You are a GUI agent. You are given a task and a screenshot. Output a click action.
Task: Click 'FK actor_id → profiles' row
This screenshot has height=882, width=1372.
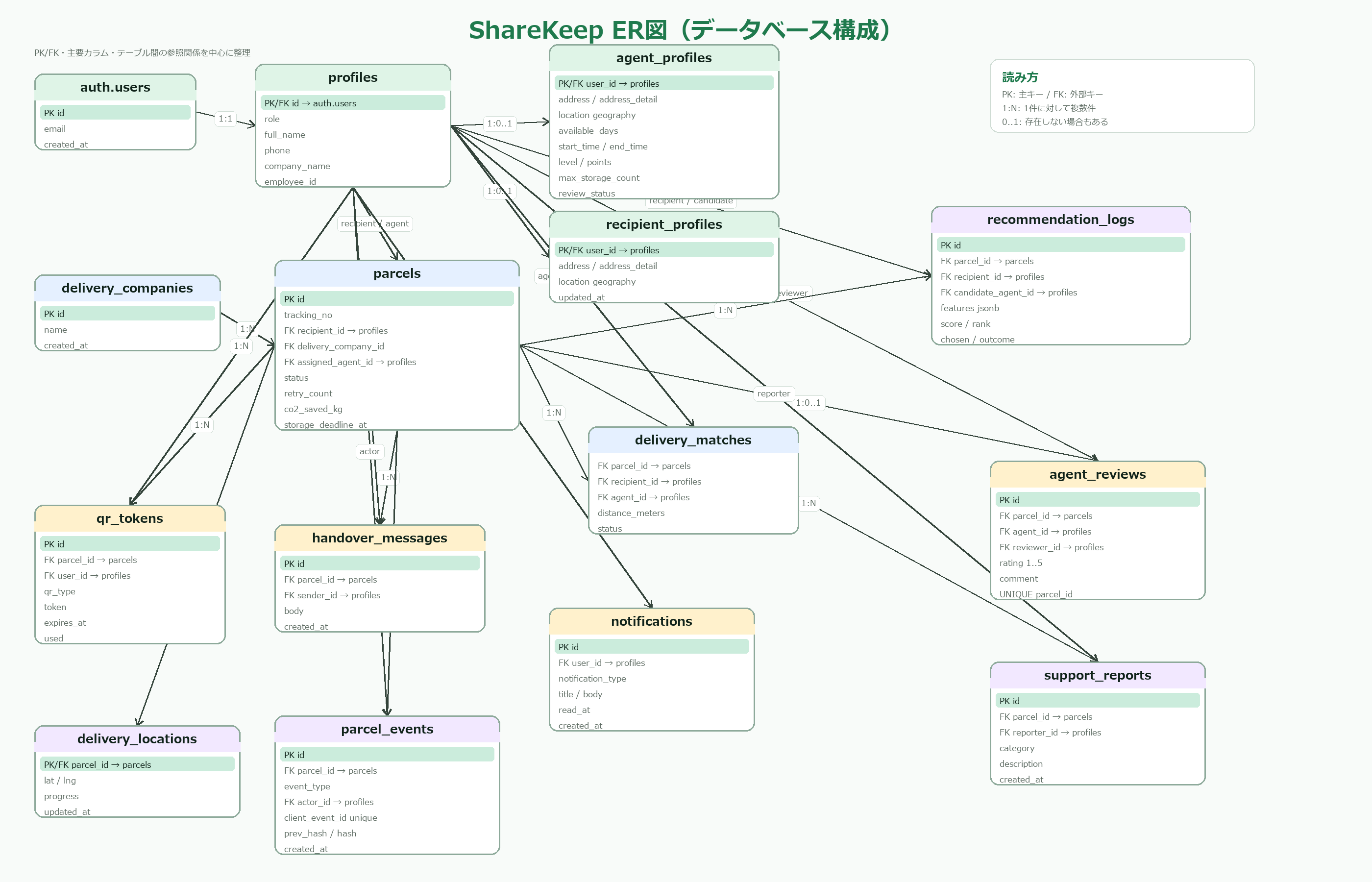[x=329, y=803]
